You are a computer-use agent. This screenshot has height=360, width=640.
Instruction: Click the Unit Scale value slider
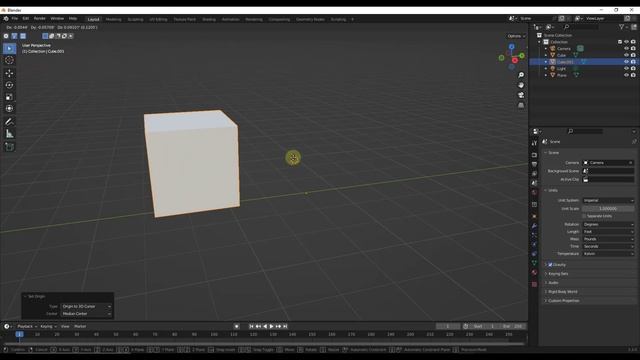click(608, 209)
